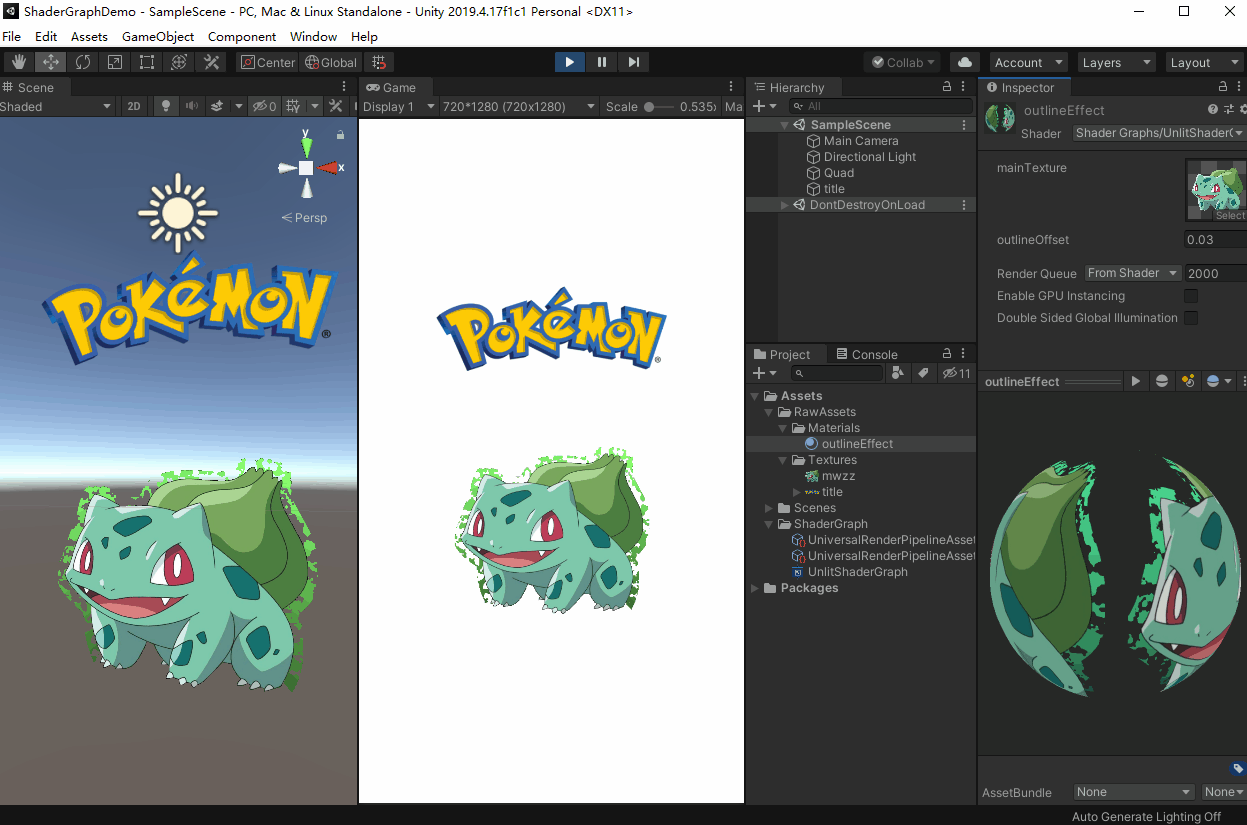The image size is (1247, 825).
Task: Open the Window menu
Action: pos(313,36)
